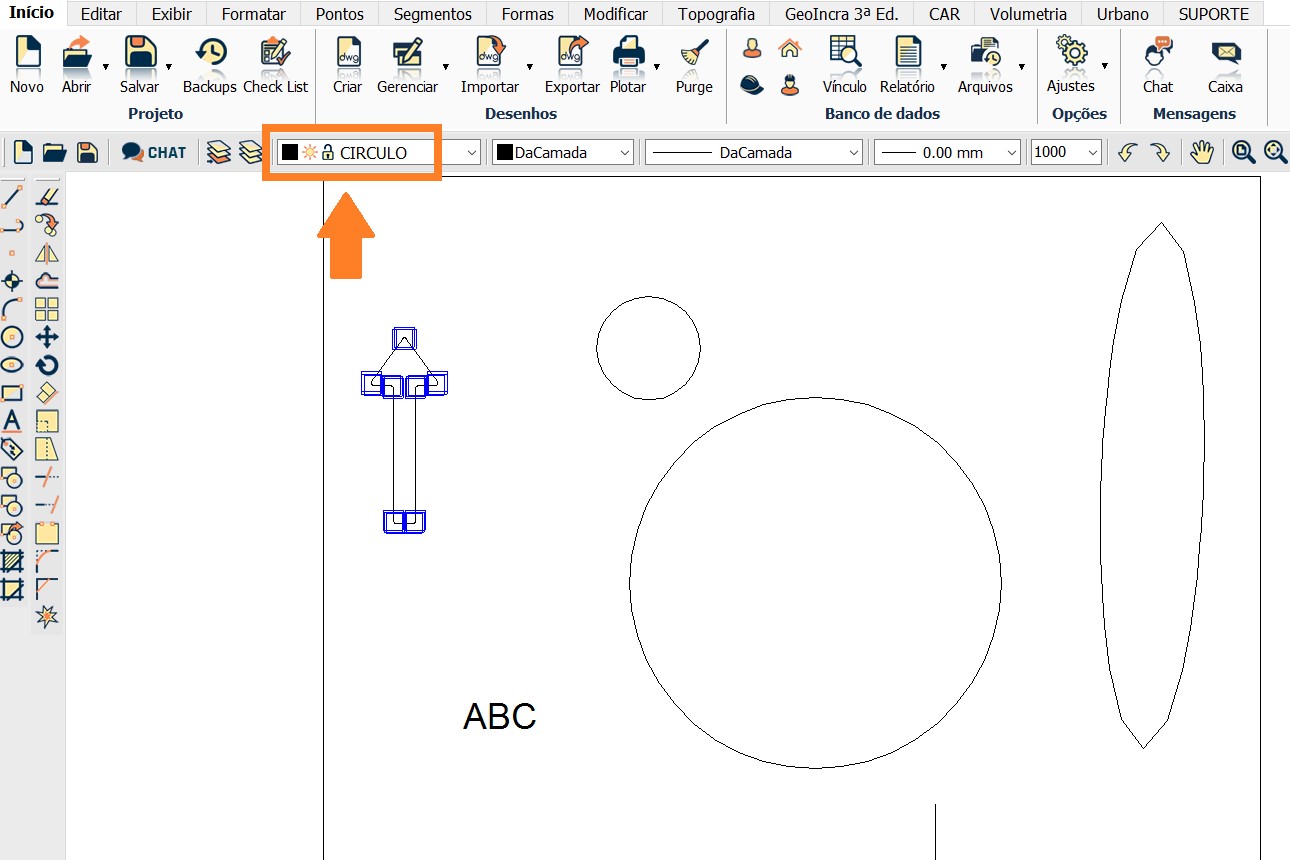
Task: Select the mirror tool in the left toolbar
Action: 47,253
